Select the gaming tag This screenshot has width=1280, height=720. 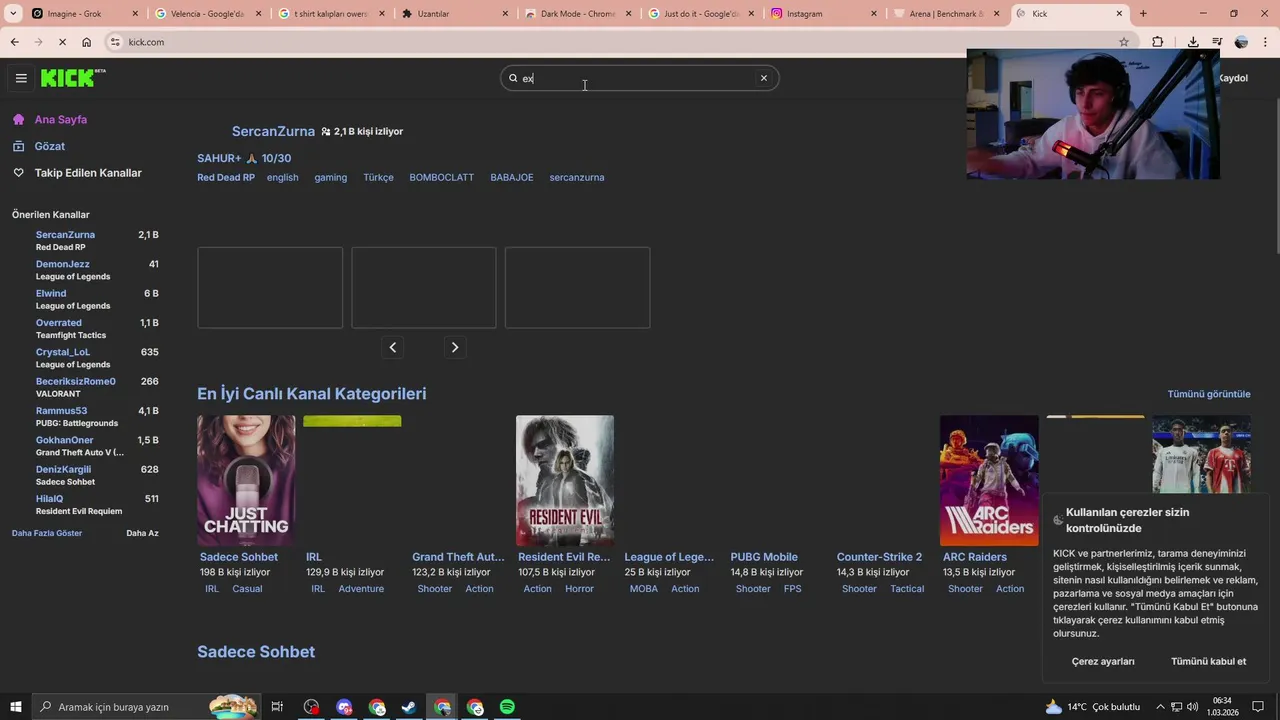click(x=331, y=177)
